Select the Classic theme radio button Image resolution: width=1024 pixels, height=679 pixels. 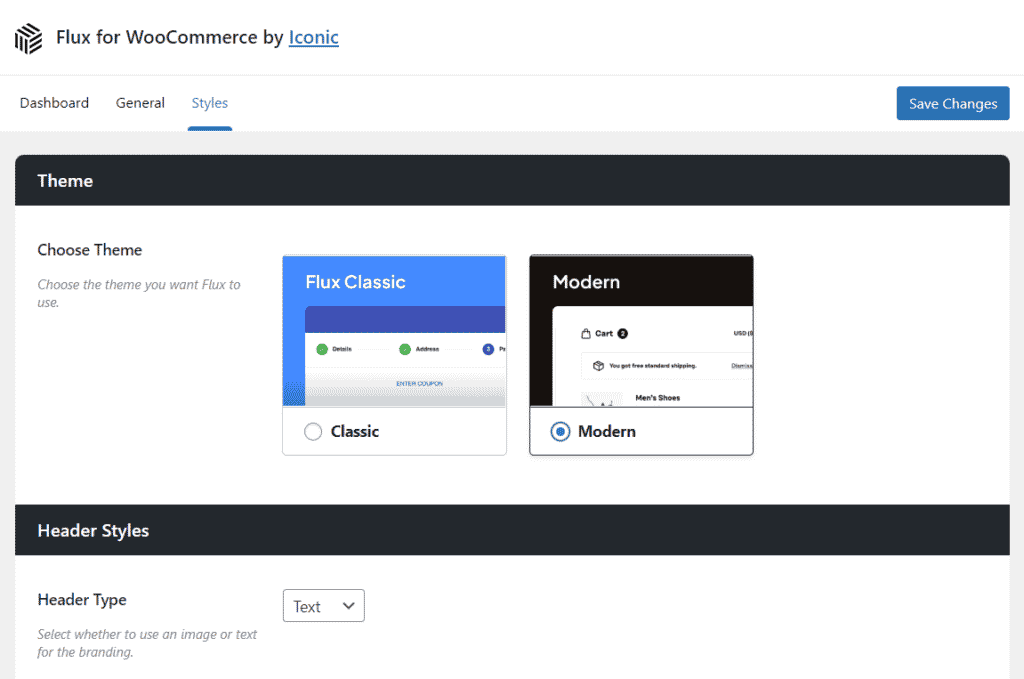click(x=312, y=431)
